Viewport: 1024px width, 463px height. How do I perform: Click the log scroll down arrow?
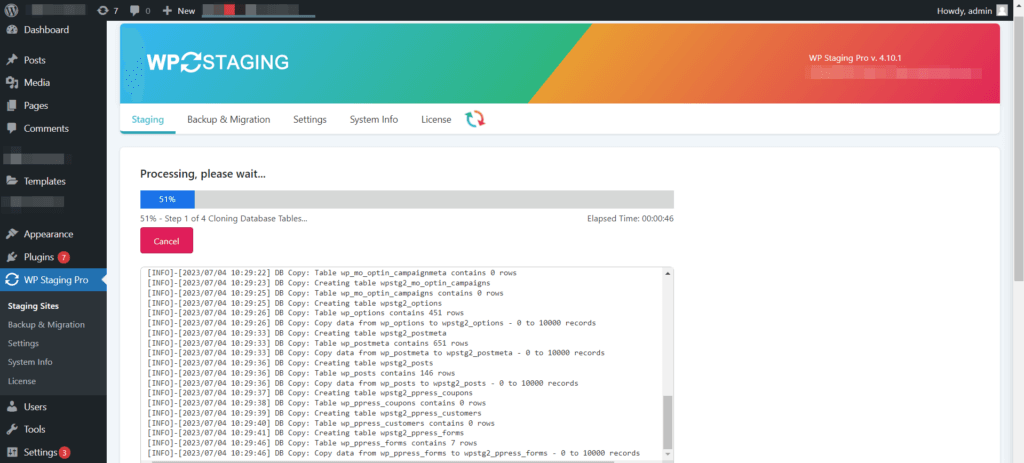coord(667,454)
